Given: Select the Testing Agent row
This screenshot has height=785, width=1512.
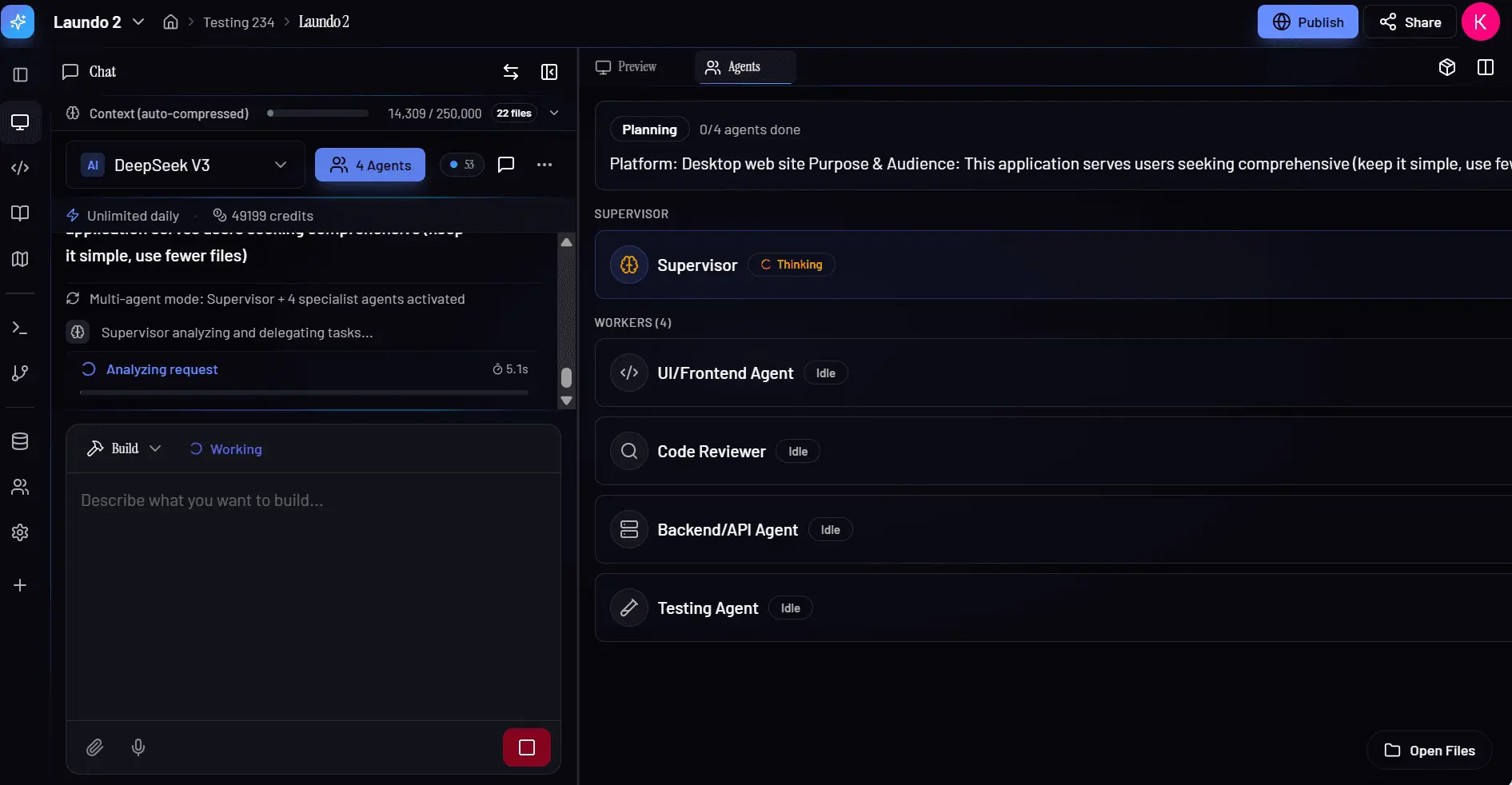Looking at the screenshot, I should tap(1053, 608).
